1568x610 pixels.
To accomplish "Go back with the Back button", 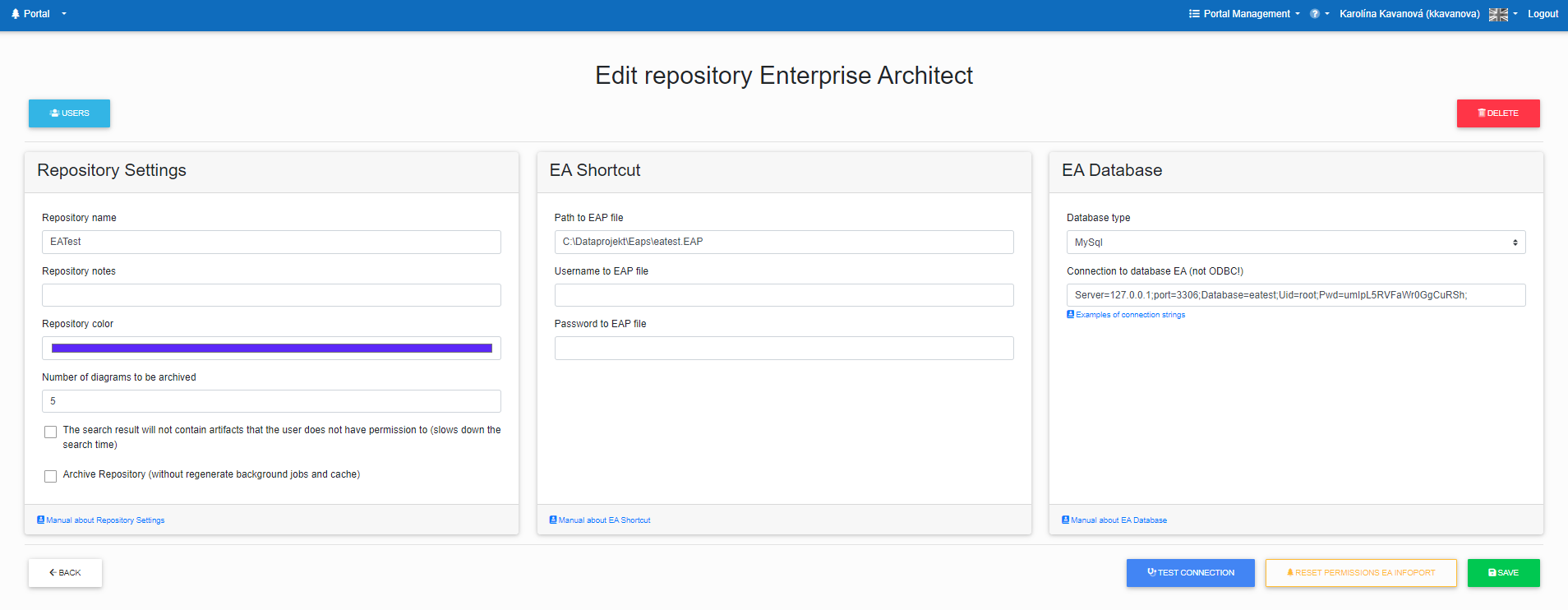I will tap(65, 573).
